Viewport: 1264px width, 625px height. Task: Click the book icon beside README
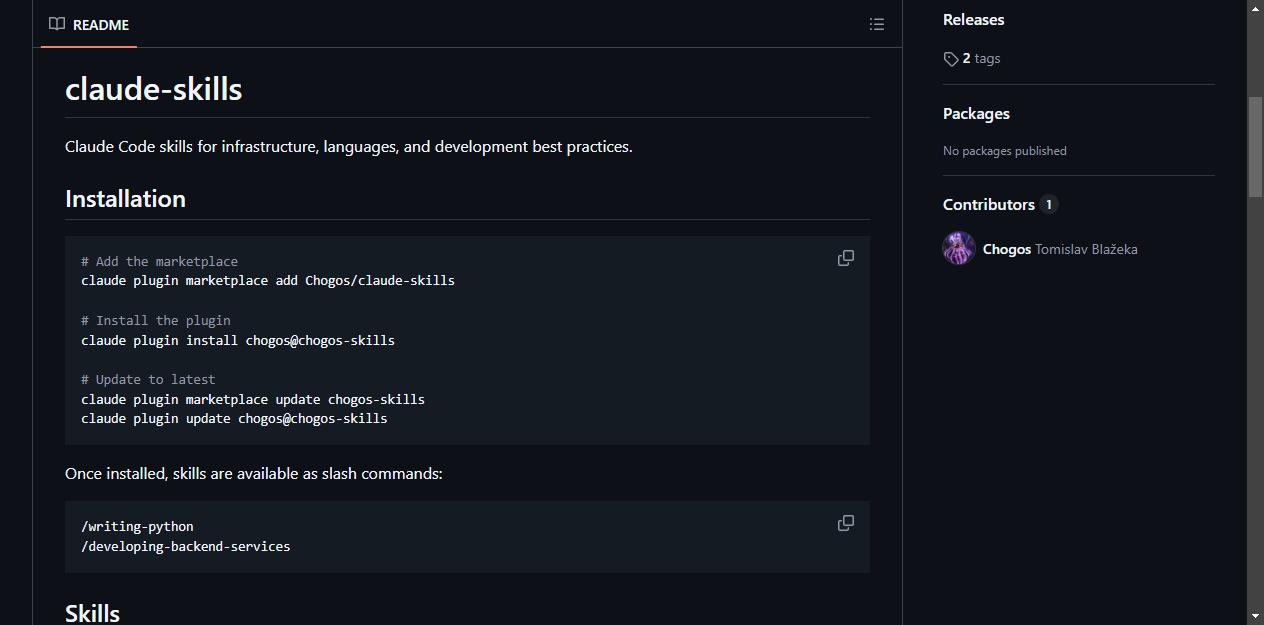[x=57, y=24]
